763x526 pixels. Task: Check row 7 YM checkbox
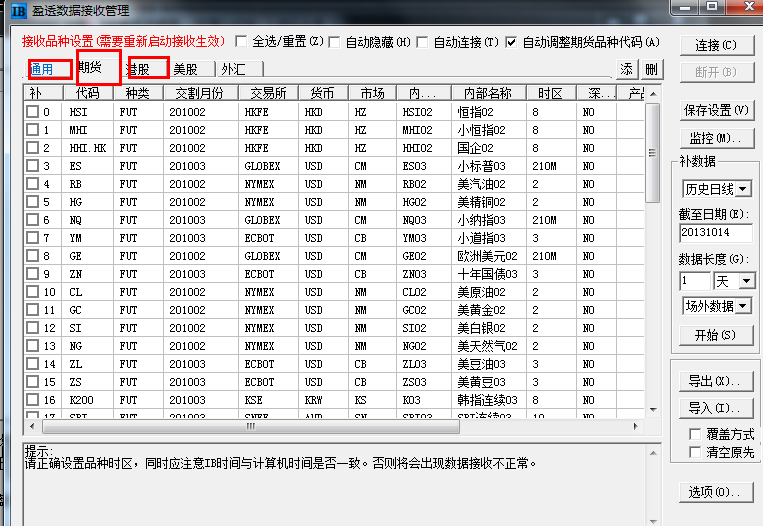pyautogui.click(x=33, y=238)
